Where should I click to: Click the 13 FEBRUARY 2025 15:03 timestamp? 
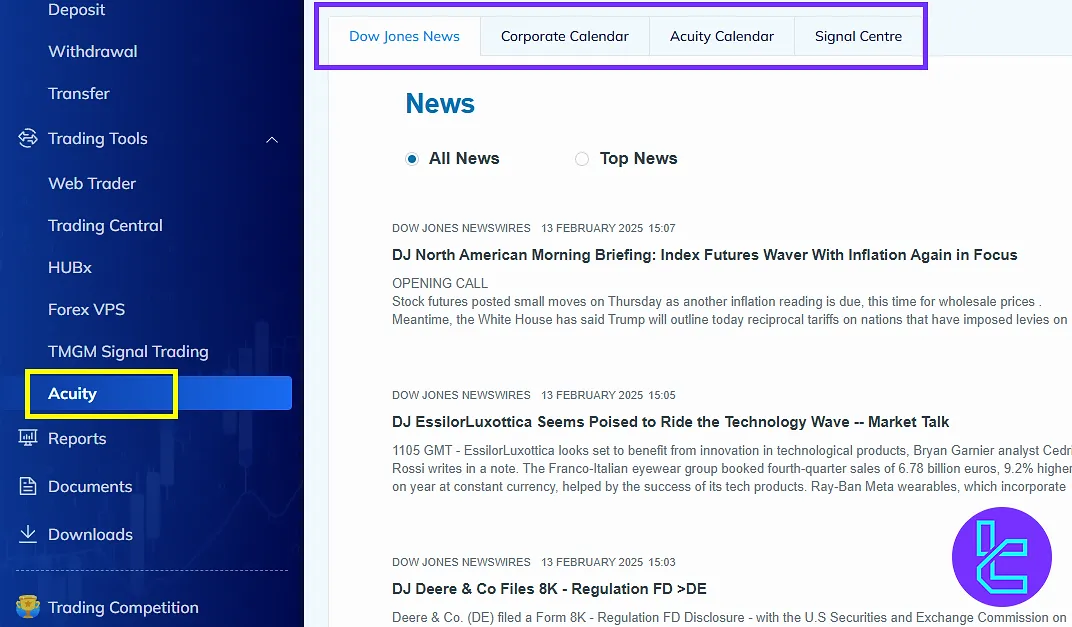click(x=608, y=562)
